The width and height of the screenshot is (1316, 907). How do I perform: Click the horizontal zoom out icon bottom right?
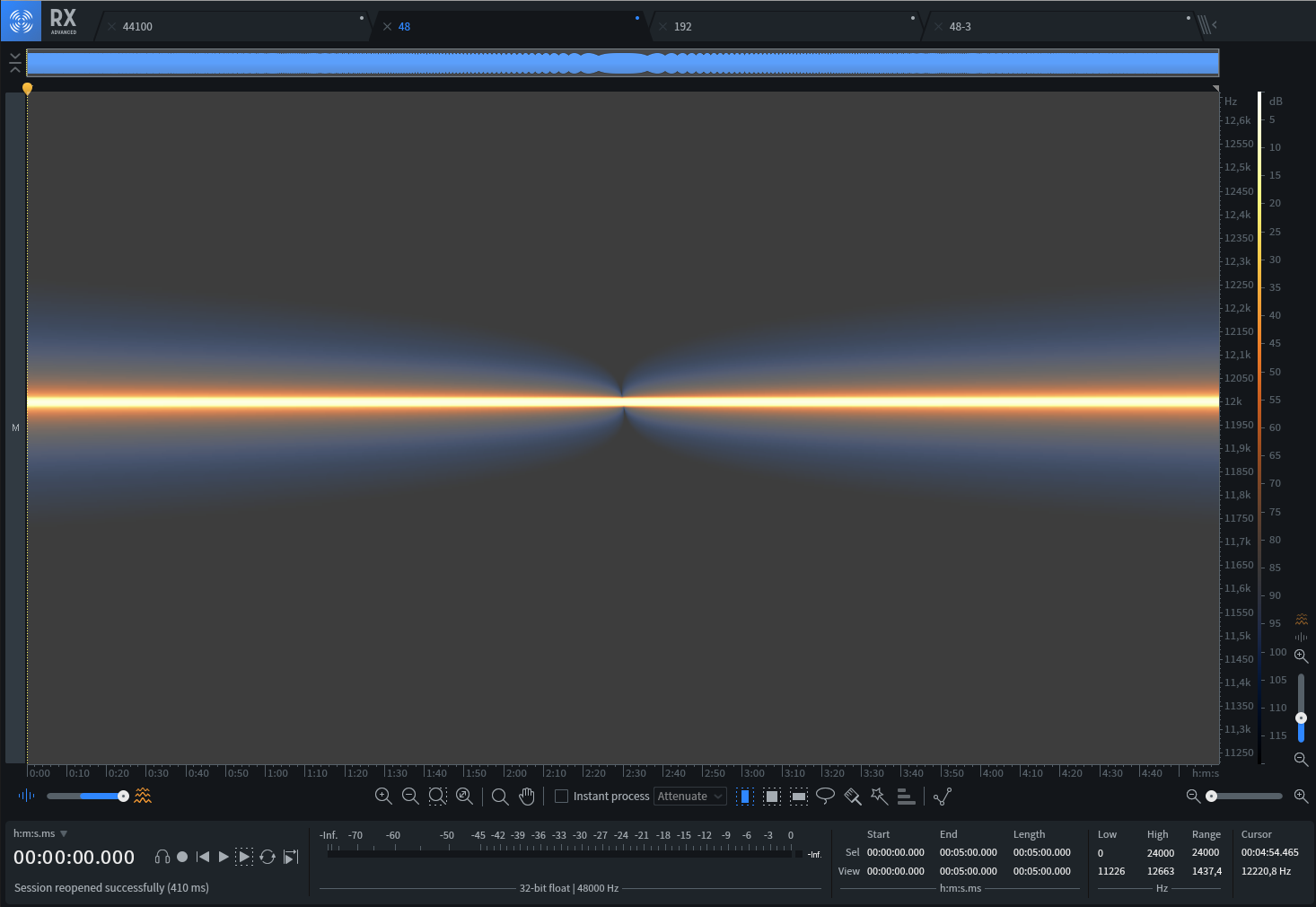click(x=1193, y=796)
